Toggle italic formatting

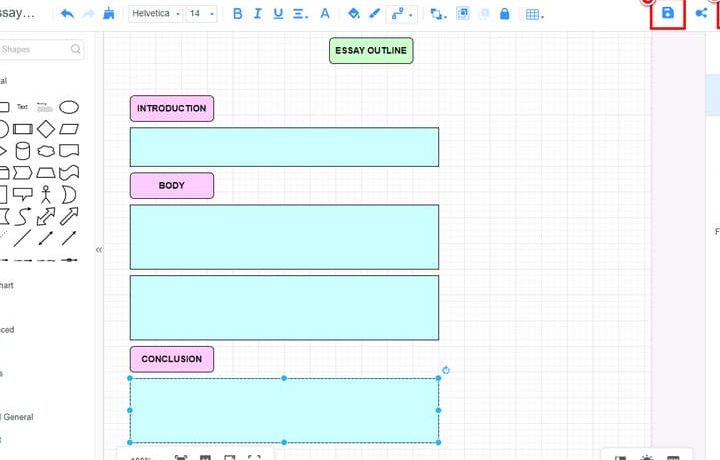(258, 14)
